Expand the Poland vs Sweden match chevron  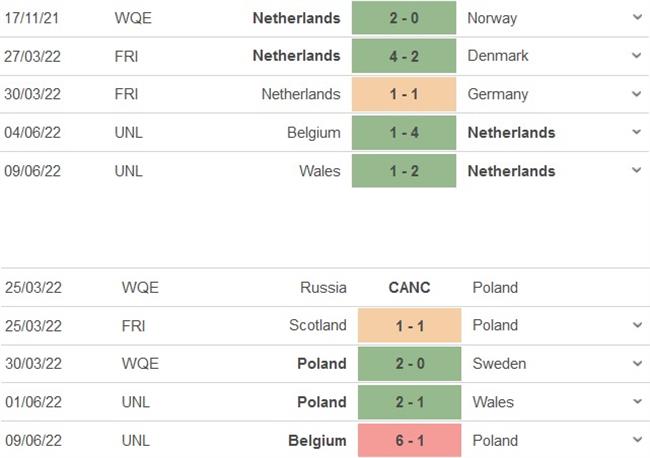click(x=637, y=364)
